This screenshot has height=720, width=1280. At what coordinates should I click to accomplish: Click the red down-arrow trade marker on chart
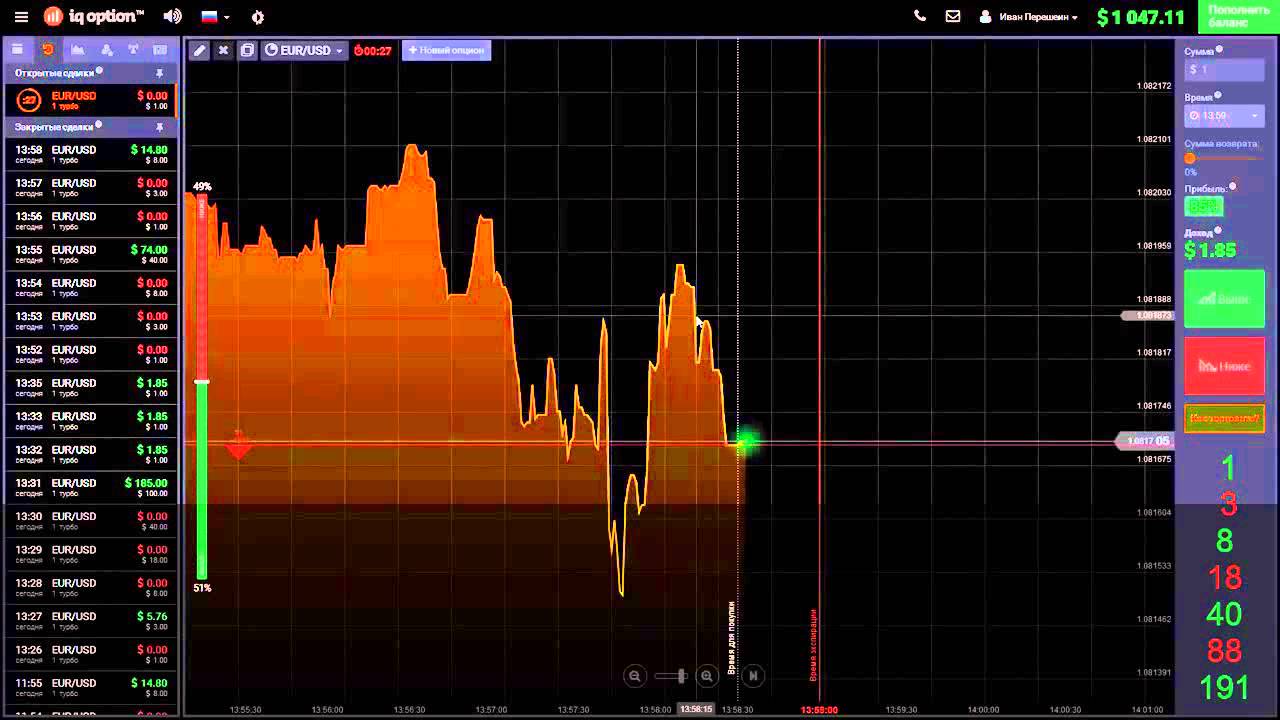tap(238, 445)
